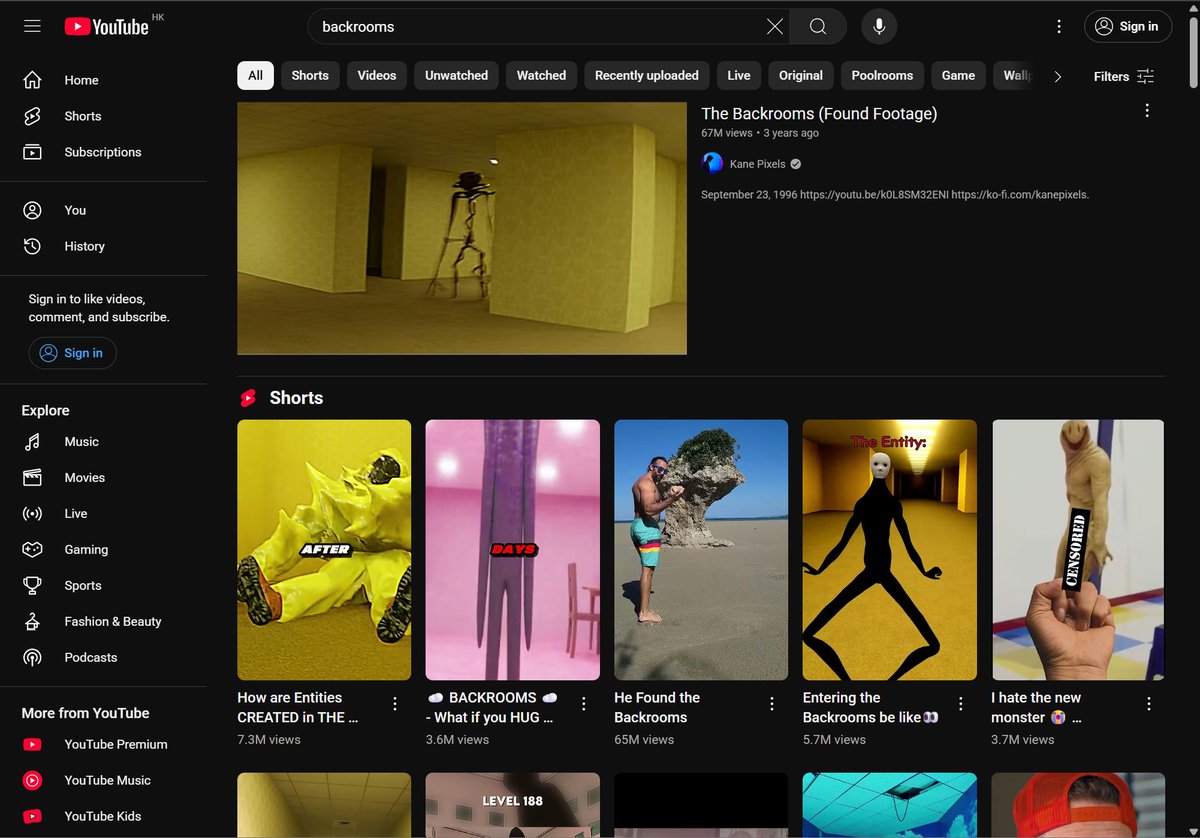Select the Videos filter chip

tap(377, 75)
